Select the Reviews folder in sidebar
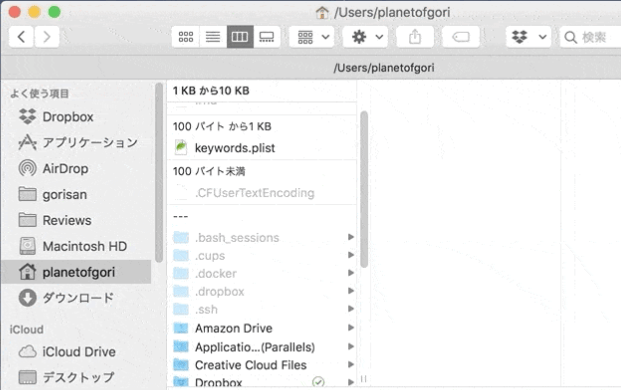Viewport: 621px width, 390px height. [x=76, y=220]
